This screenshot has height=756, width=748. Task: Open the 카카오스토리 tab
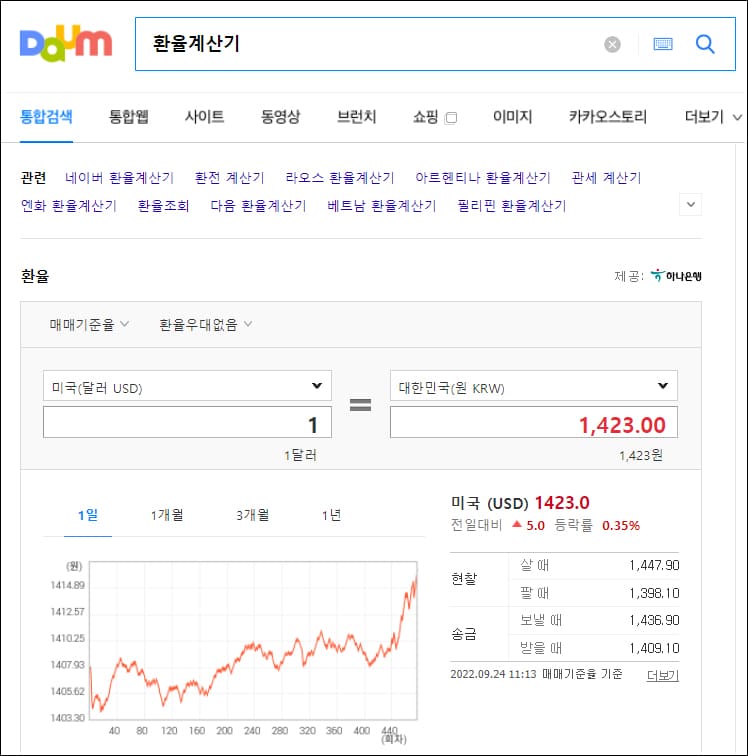[608, 117]
